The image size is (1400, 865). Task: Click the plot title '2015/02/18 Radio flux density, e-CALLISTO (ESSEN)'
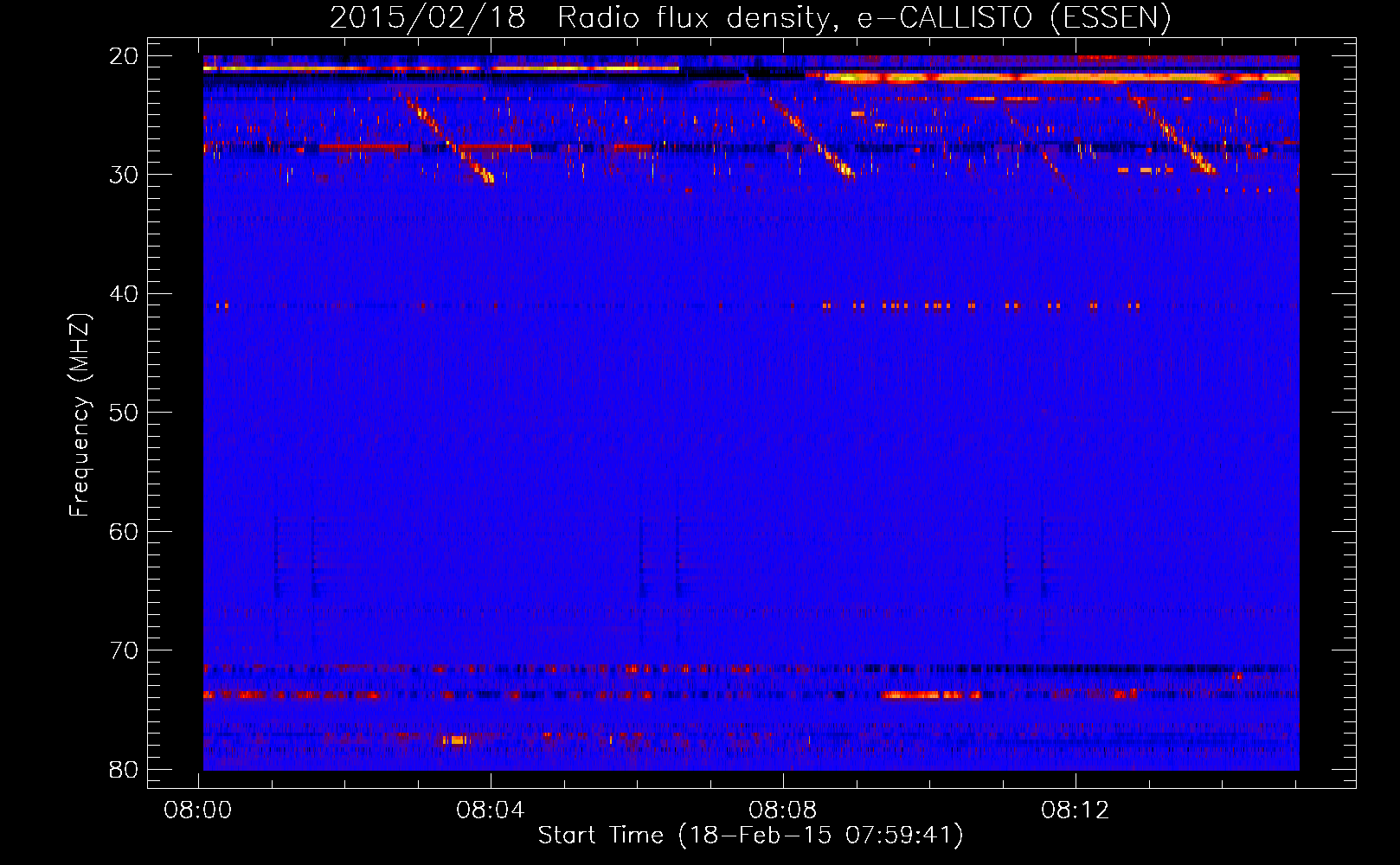pyautogui.click(x=750, y=17)
